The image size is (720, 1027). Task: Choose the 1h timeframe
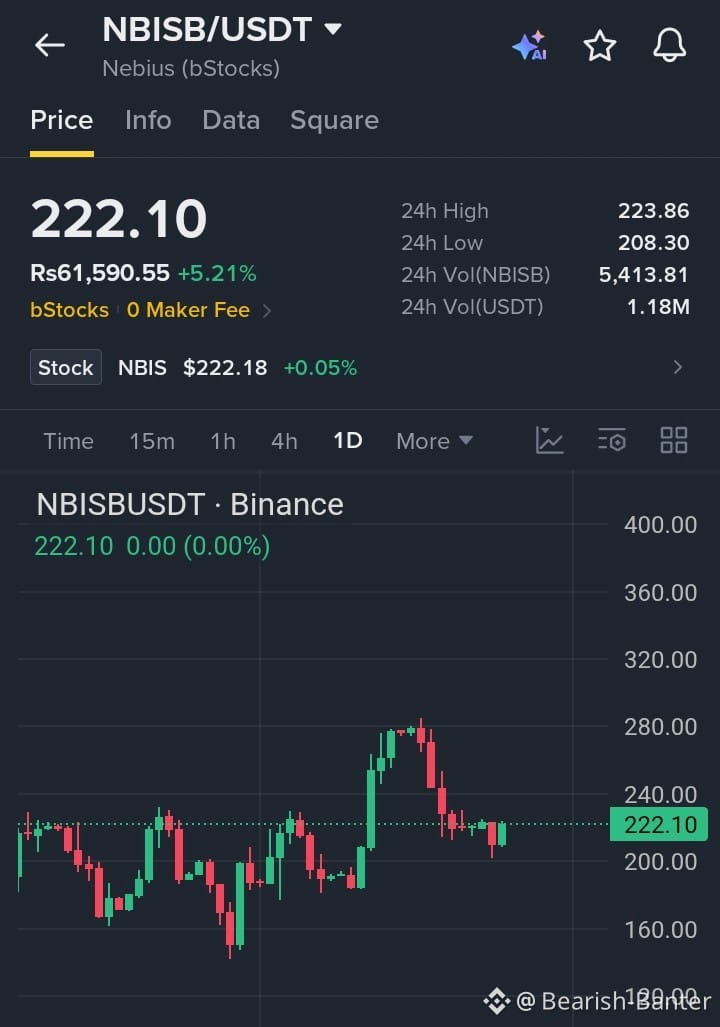[223, 441]
